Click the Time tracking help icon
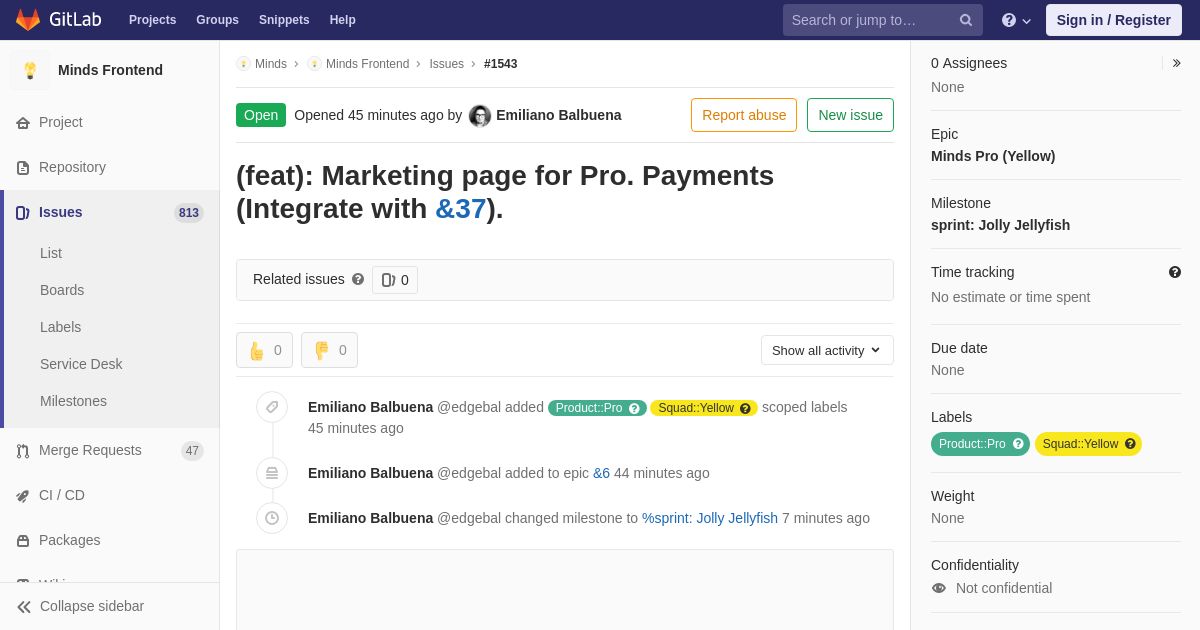1200x630 pixels. 1175,272
